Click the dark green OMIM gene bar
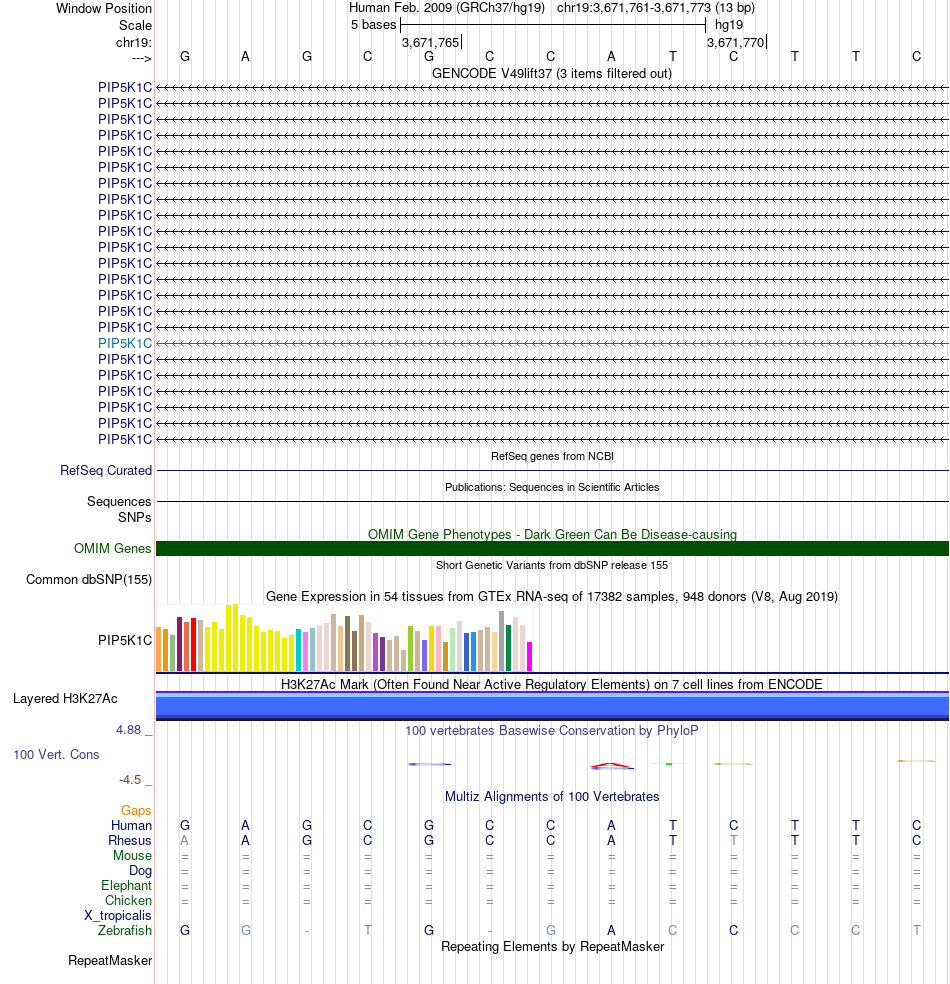Screen dimensions: 950x984 pos(552,548)
